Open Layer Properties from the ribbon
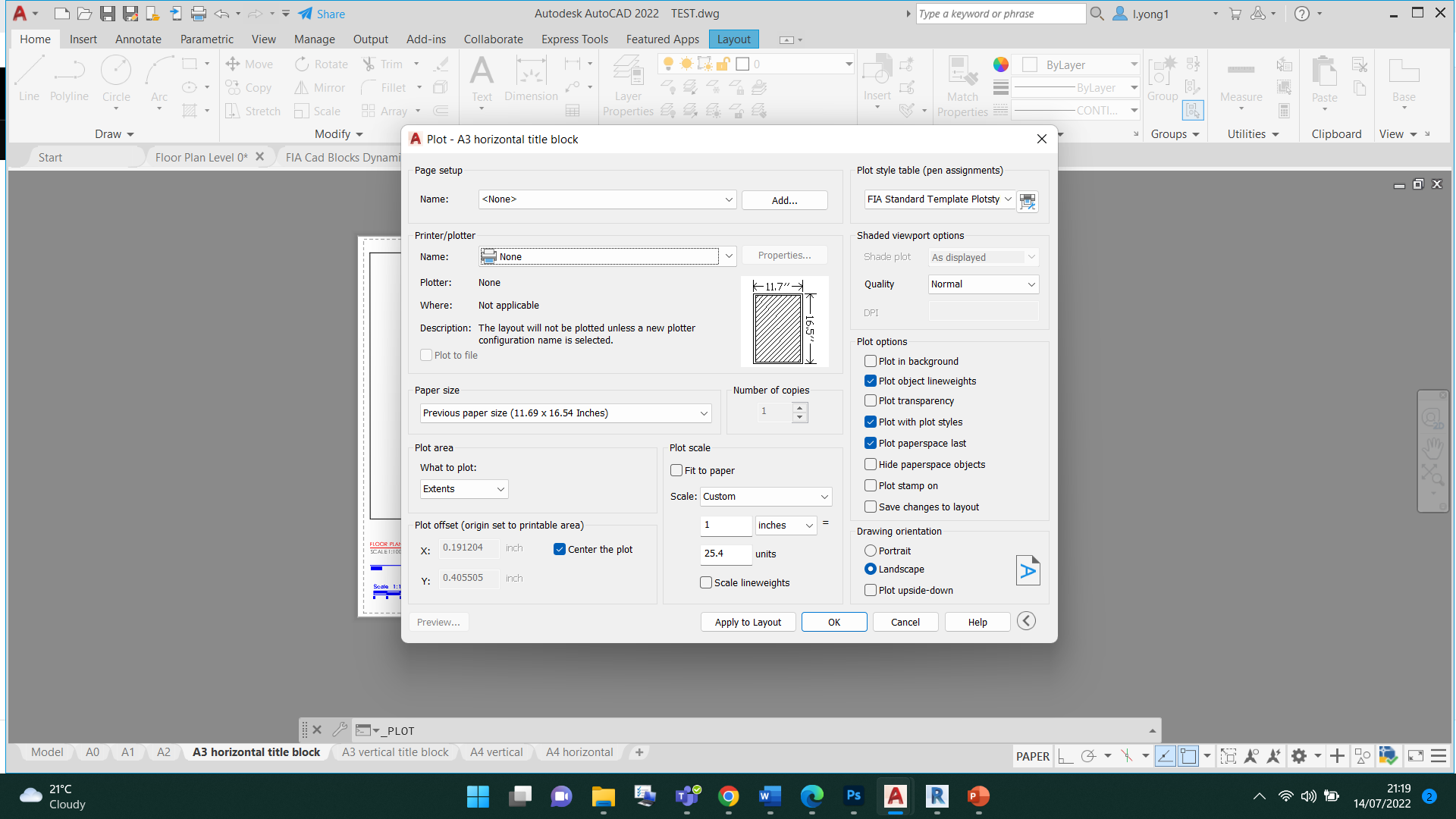Viewport: 1456px width, 819px height. click(628, 85)
